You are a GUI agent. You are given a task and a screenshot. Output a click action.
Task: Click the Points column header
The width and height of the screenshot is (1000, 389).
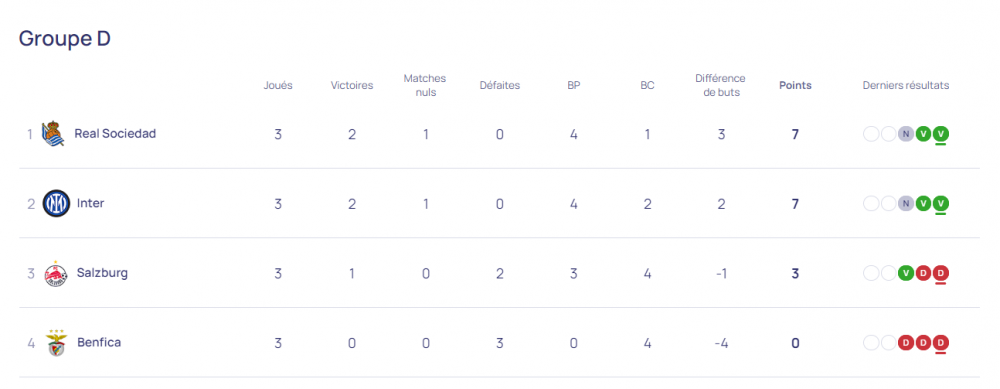tap(795, 85)
